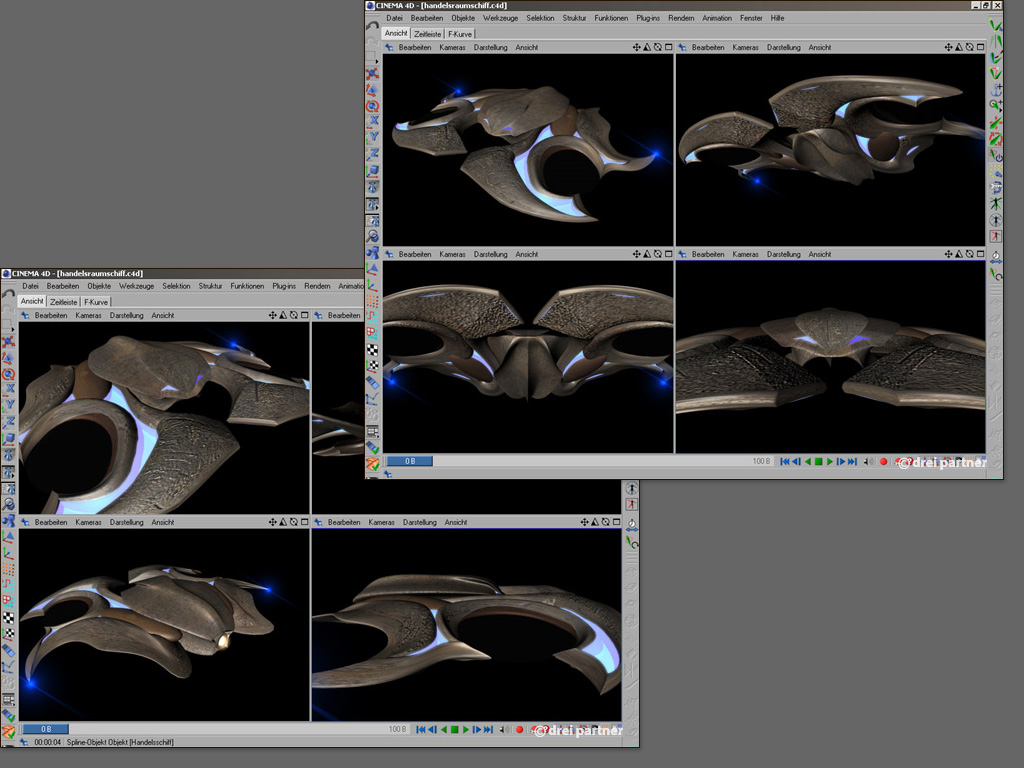
Task: Switch to the Zeitleiste tab in the front window
Action: [64, 301]
